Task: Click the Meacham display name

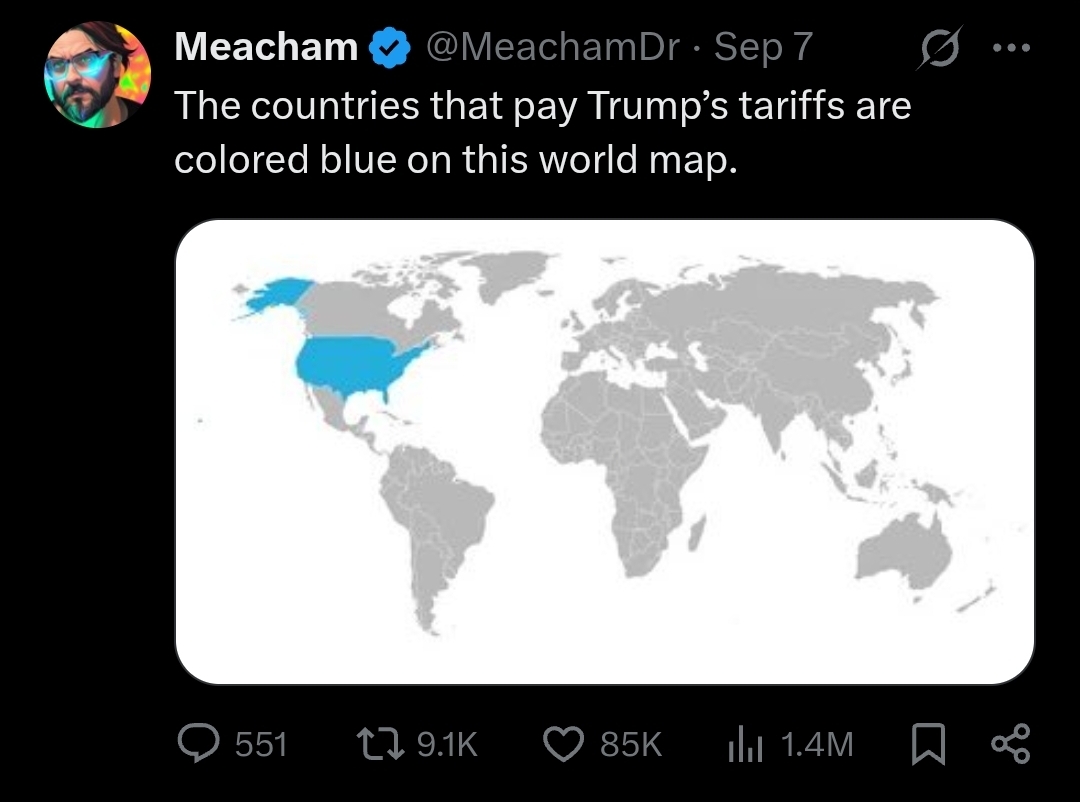Action: 266,46
